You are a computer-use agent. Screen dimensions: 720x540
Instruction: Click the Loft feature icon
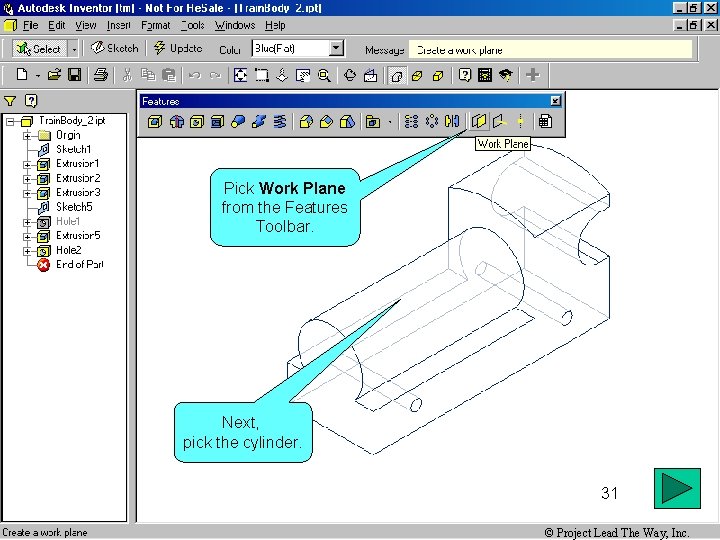click(238, 122)
